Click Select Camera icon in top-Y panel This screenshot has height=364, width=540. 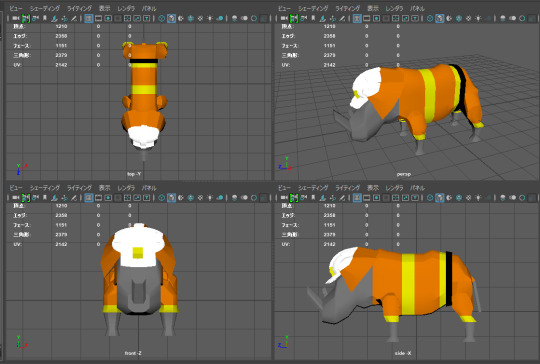point(15,18)
